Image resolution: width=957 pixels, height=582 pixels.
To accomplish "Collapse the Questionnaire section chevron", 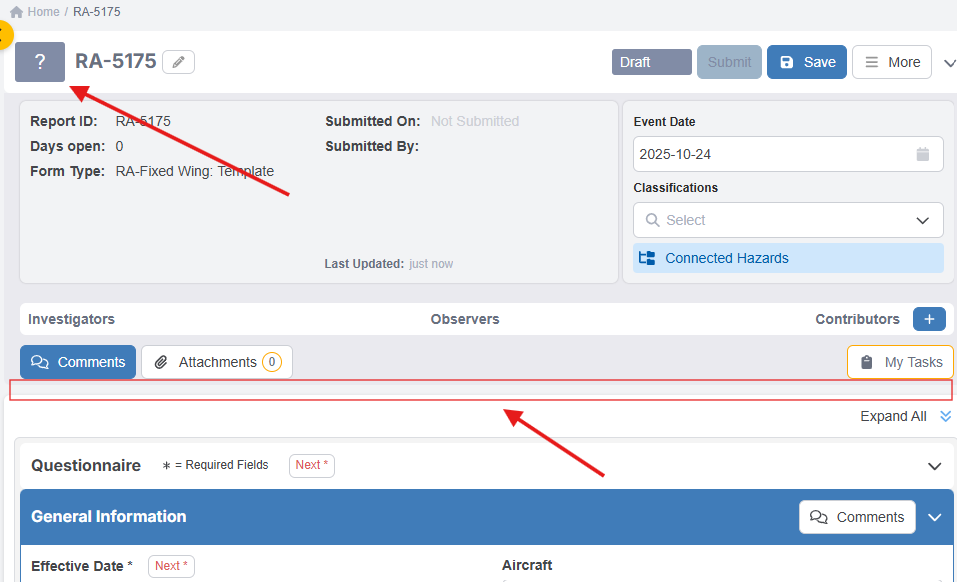I will [x=934, y=466].
